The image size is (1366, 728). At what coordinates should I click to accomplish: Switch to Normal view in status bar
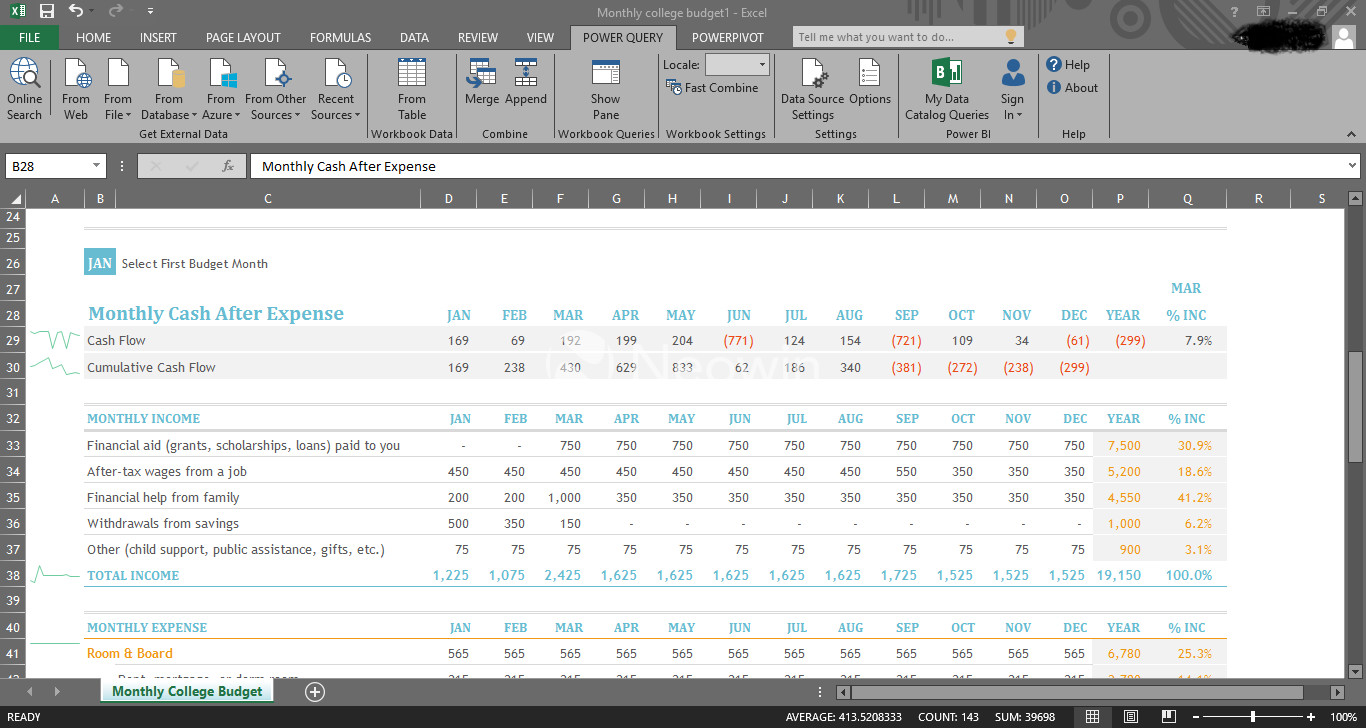1092,717
